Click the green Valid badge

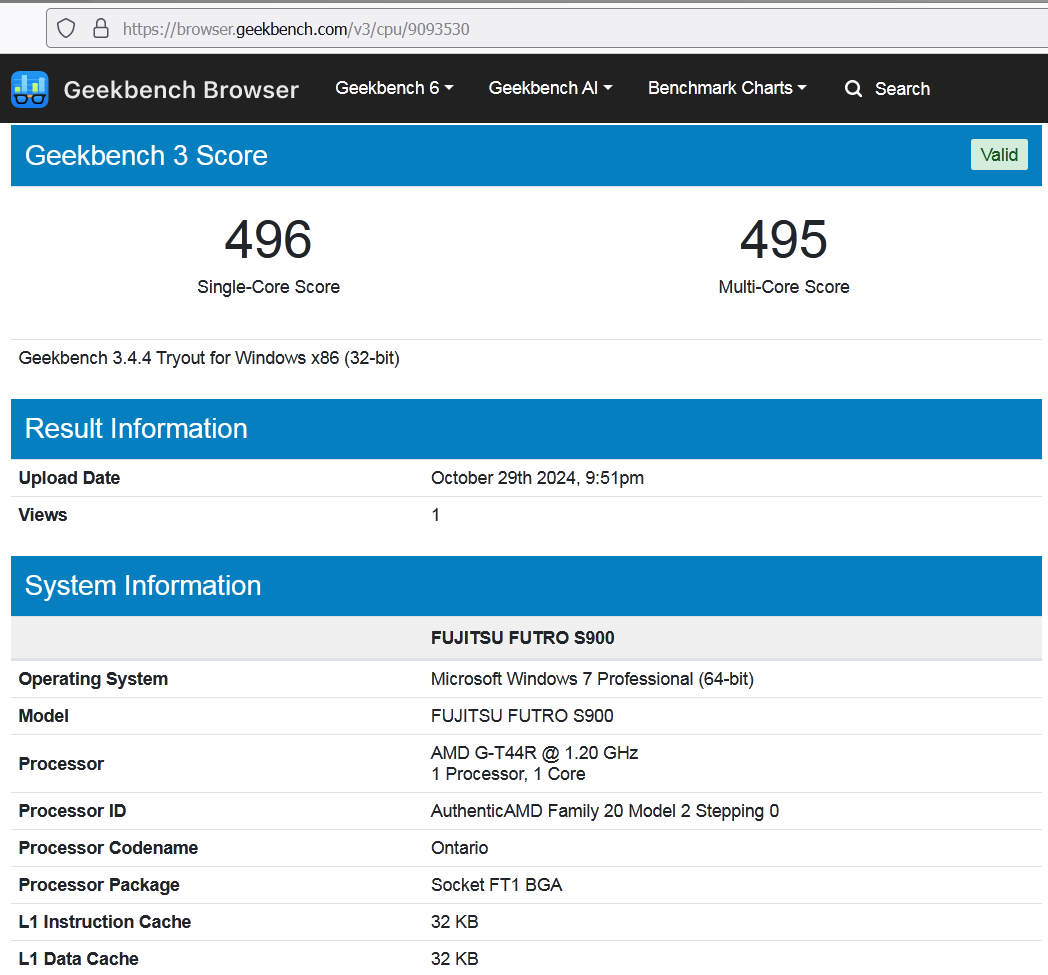point(999,155)
